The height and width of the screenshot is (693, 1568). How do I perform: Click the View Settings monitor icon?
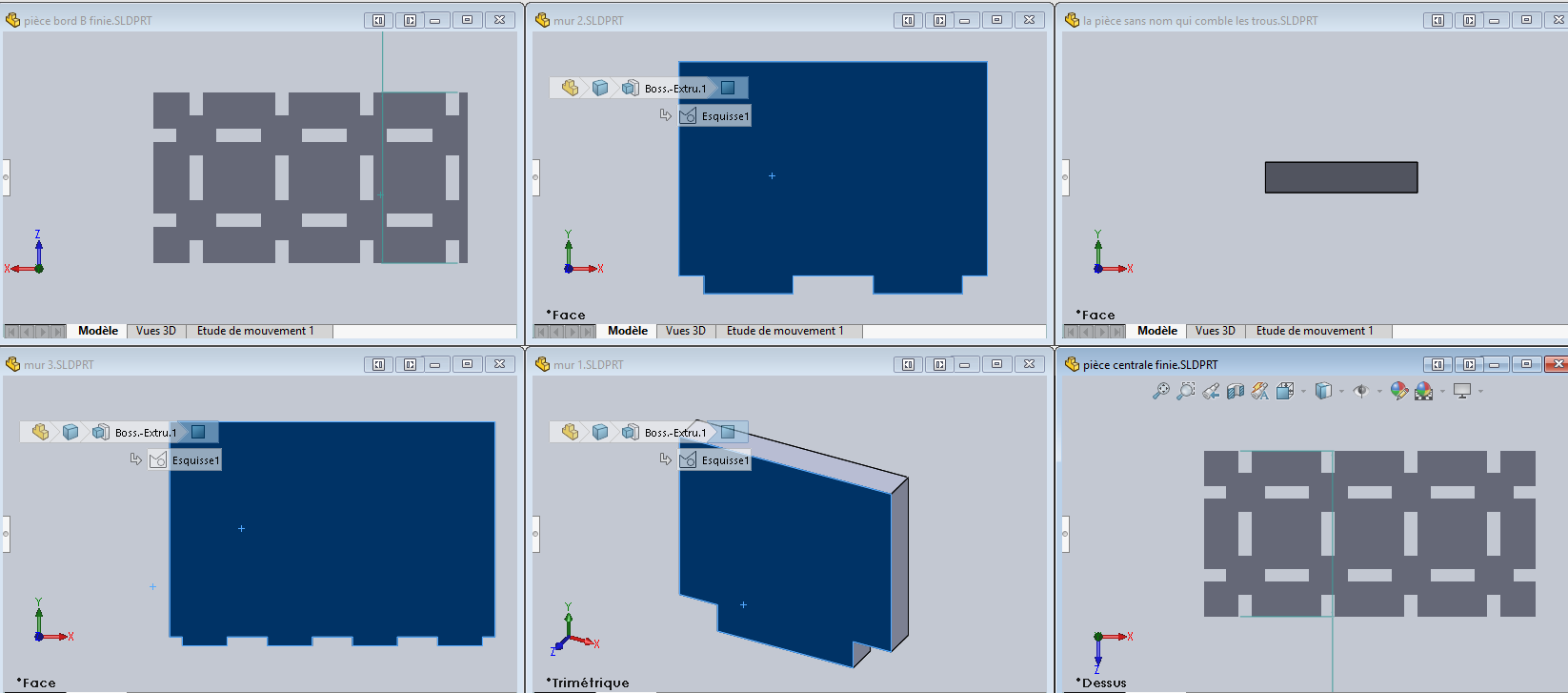tap(1462, 391)
